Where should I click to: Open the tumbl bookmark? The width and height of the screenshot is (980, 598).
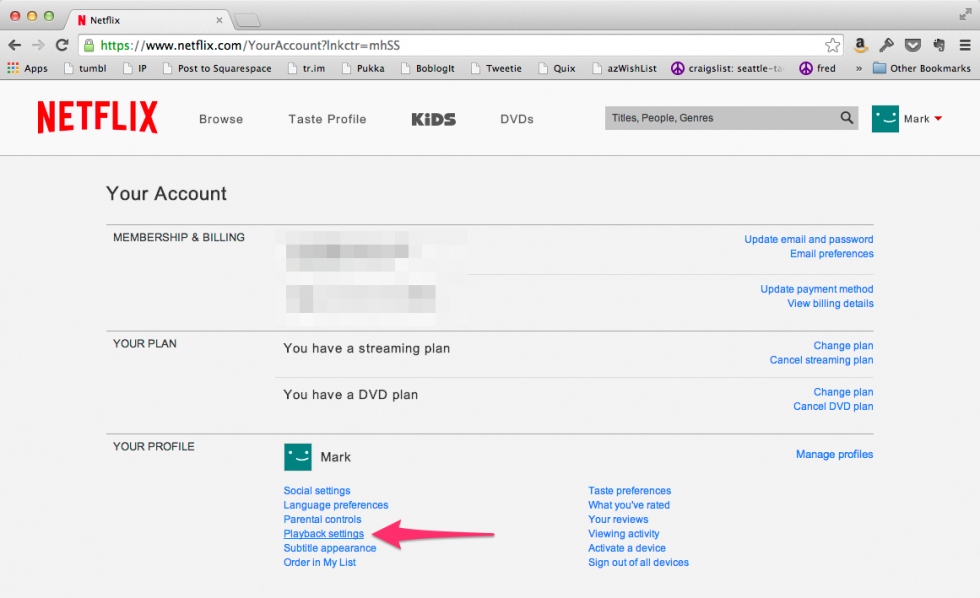click(85, 68)
